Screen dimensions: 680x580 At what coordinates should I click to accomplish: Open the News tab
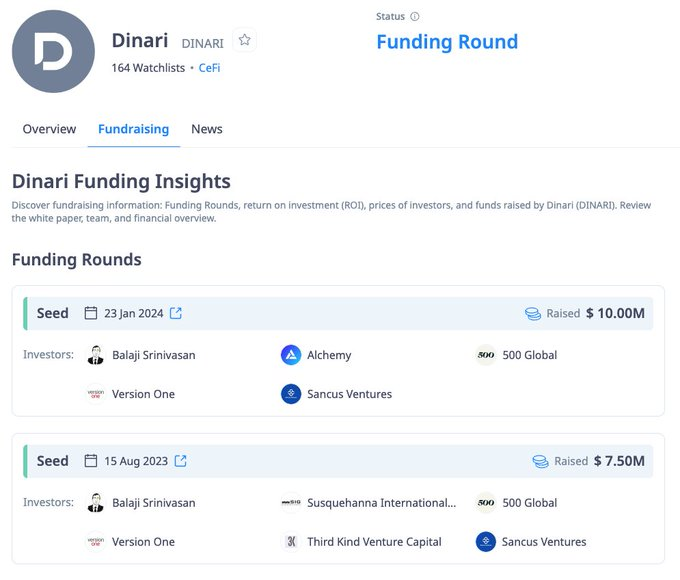(207, 129)
